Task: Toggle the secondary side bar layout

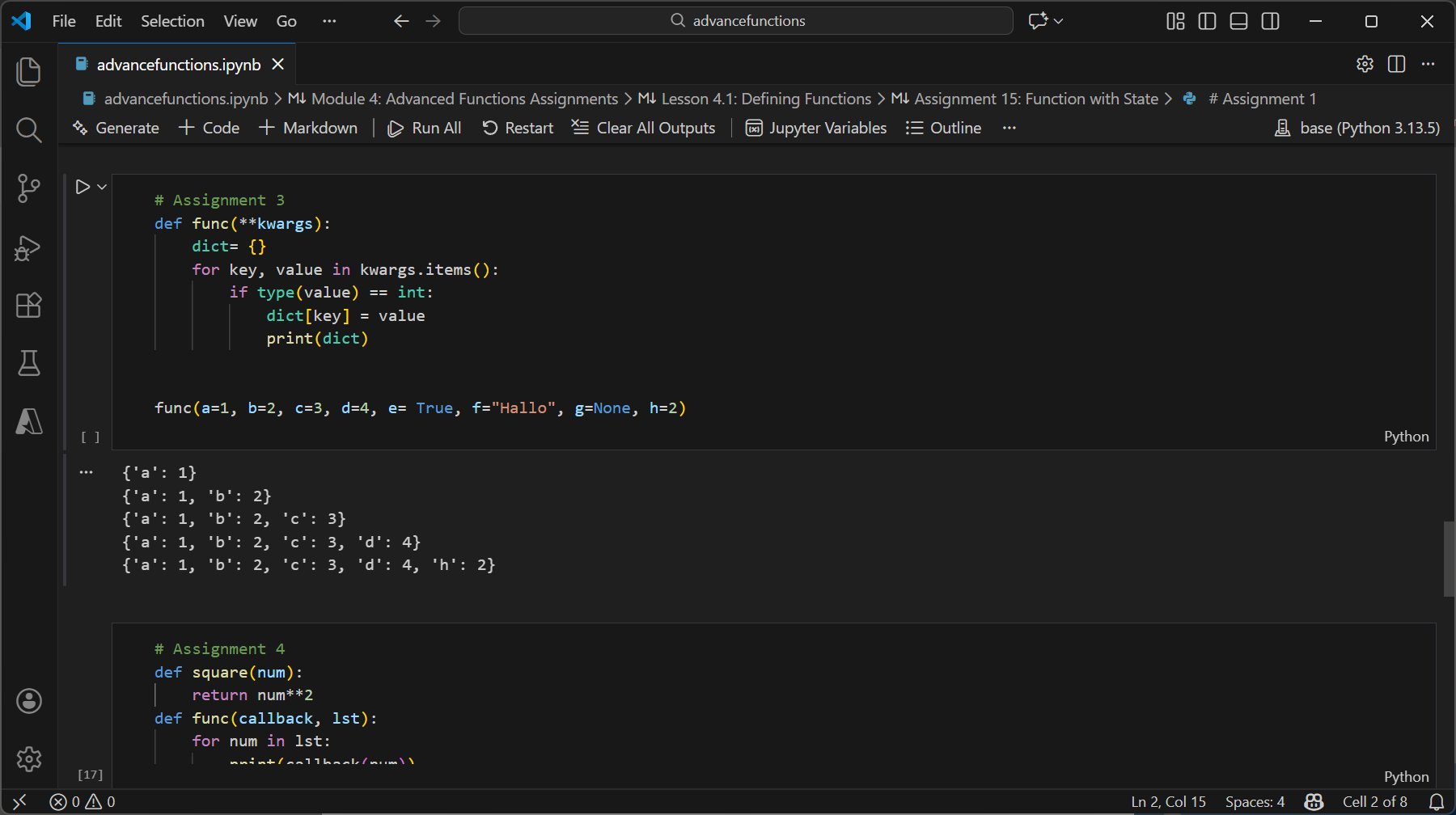Action: [1271, 21]
